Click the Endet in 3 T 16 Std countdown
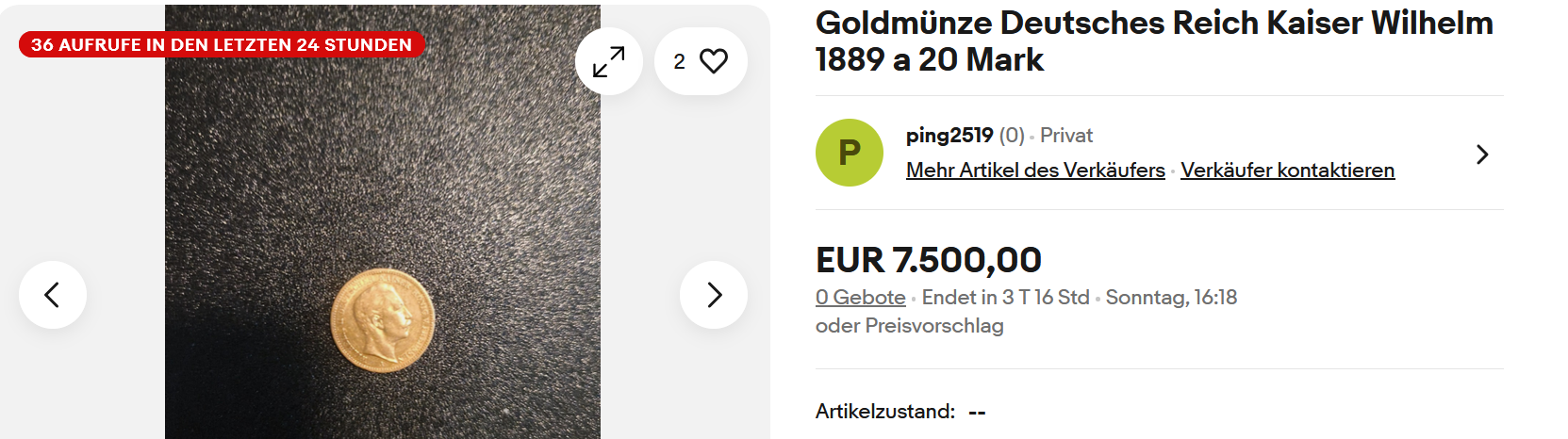 pos(1005,298)
